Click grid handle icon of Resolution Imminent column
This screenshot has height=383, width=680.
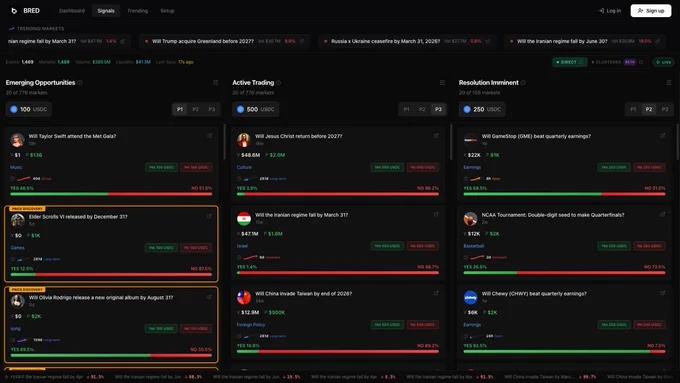[669, 82]
